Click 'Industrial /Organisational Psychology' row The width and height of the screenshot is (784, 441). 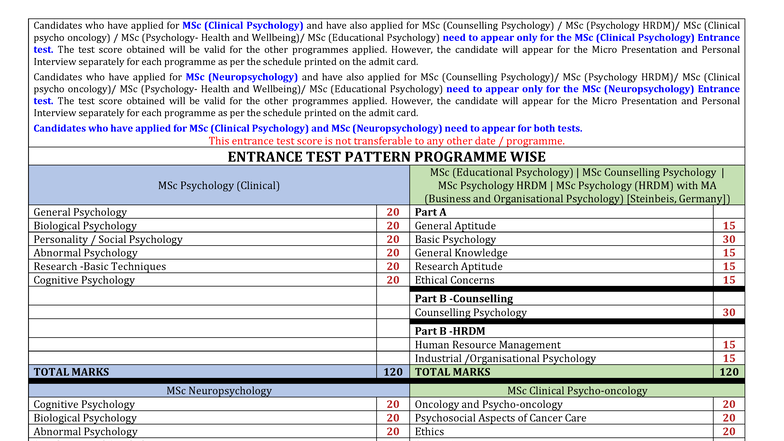tap(505, 358)
